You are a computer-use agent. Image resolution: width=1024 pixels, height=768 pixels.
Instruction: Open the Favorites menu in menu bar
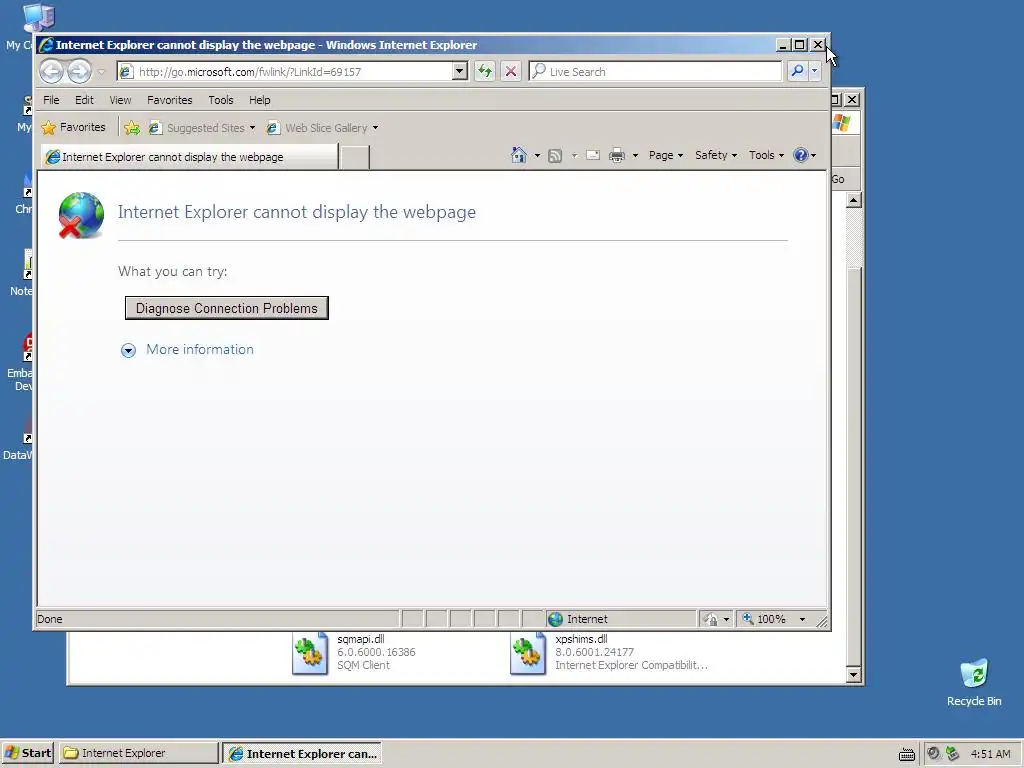click(170, 100)
